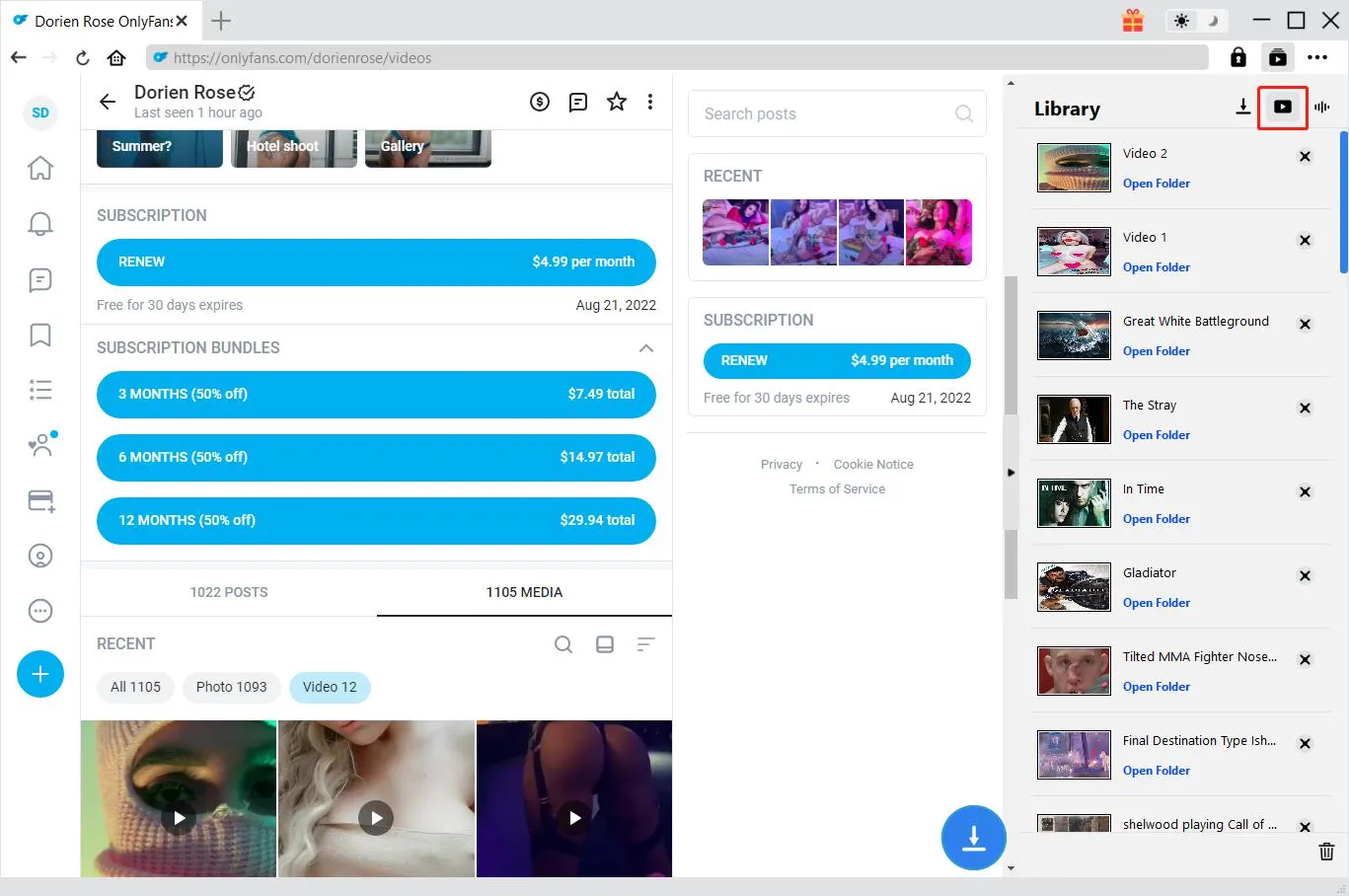Click the audio waveform icon in Library
This screenshot has height=896, width=1349.
(1321, 108)
